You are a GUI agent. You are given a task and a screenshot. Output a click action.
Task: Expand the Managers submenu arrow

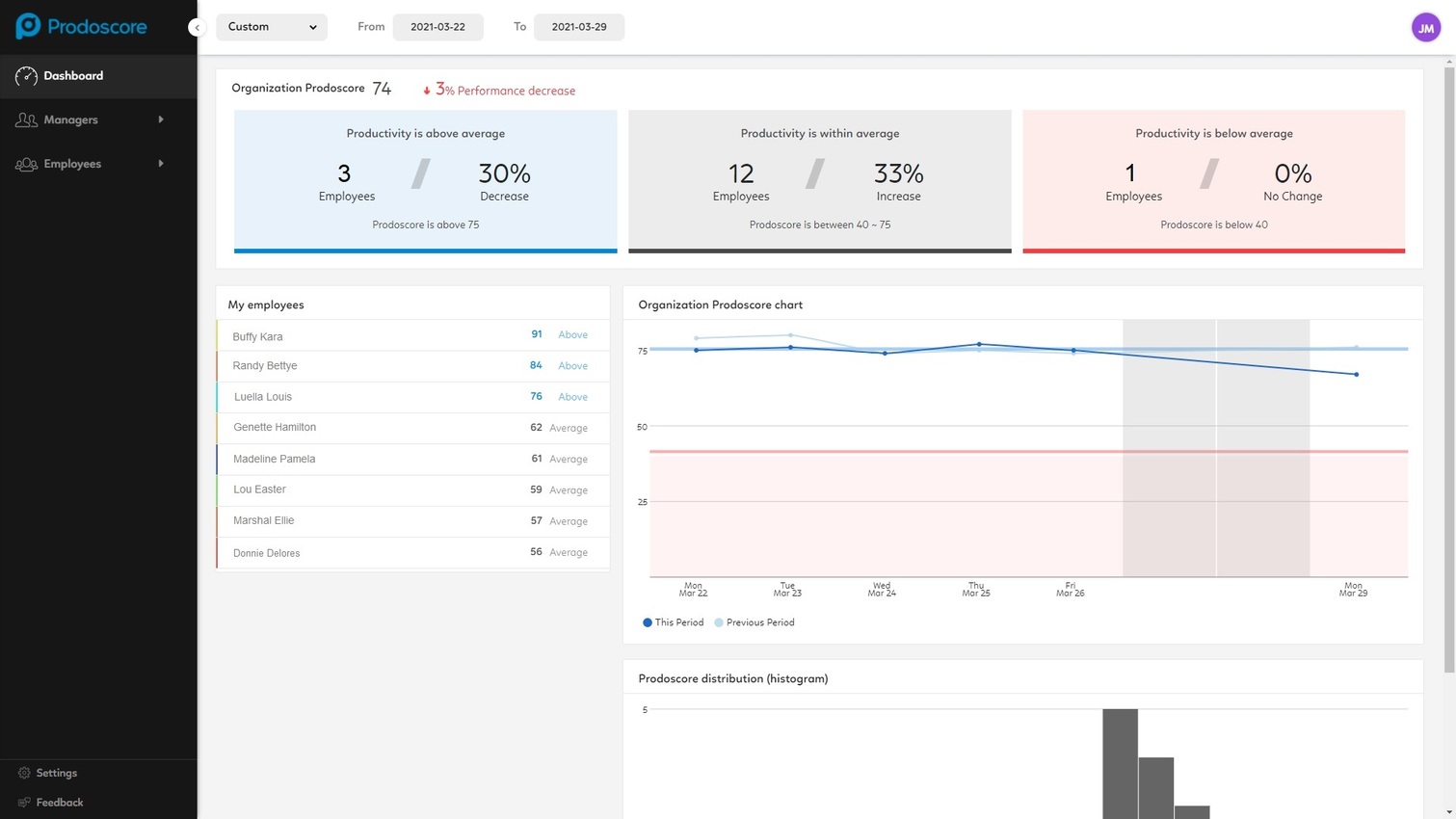(161, 119)
